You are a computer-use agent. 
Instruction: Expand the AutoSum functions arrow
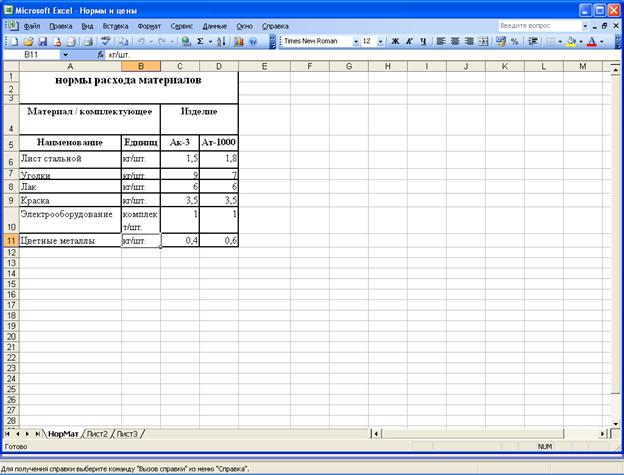211,41
